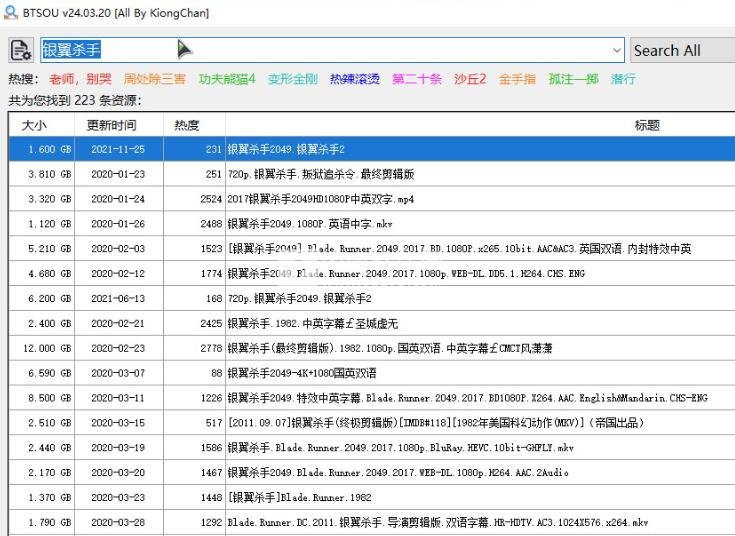This screenshot has height=536, width=735.
Task: Open hot search link 周处除三害
Action: coord(155,79)
